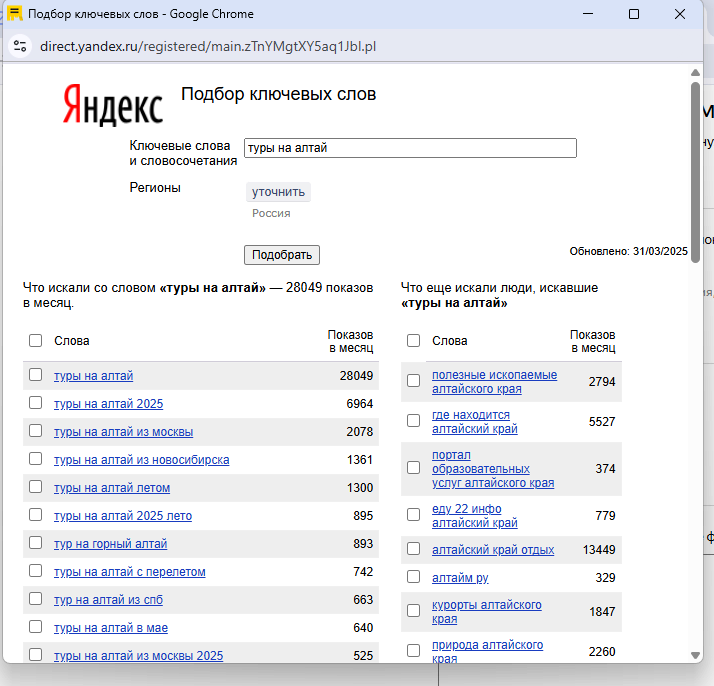This screenshot has height=686, width=714.
Task: Close the Подбор ключевых слов window
Action: pyautogui.click(x=680, y=14)
